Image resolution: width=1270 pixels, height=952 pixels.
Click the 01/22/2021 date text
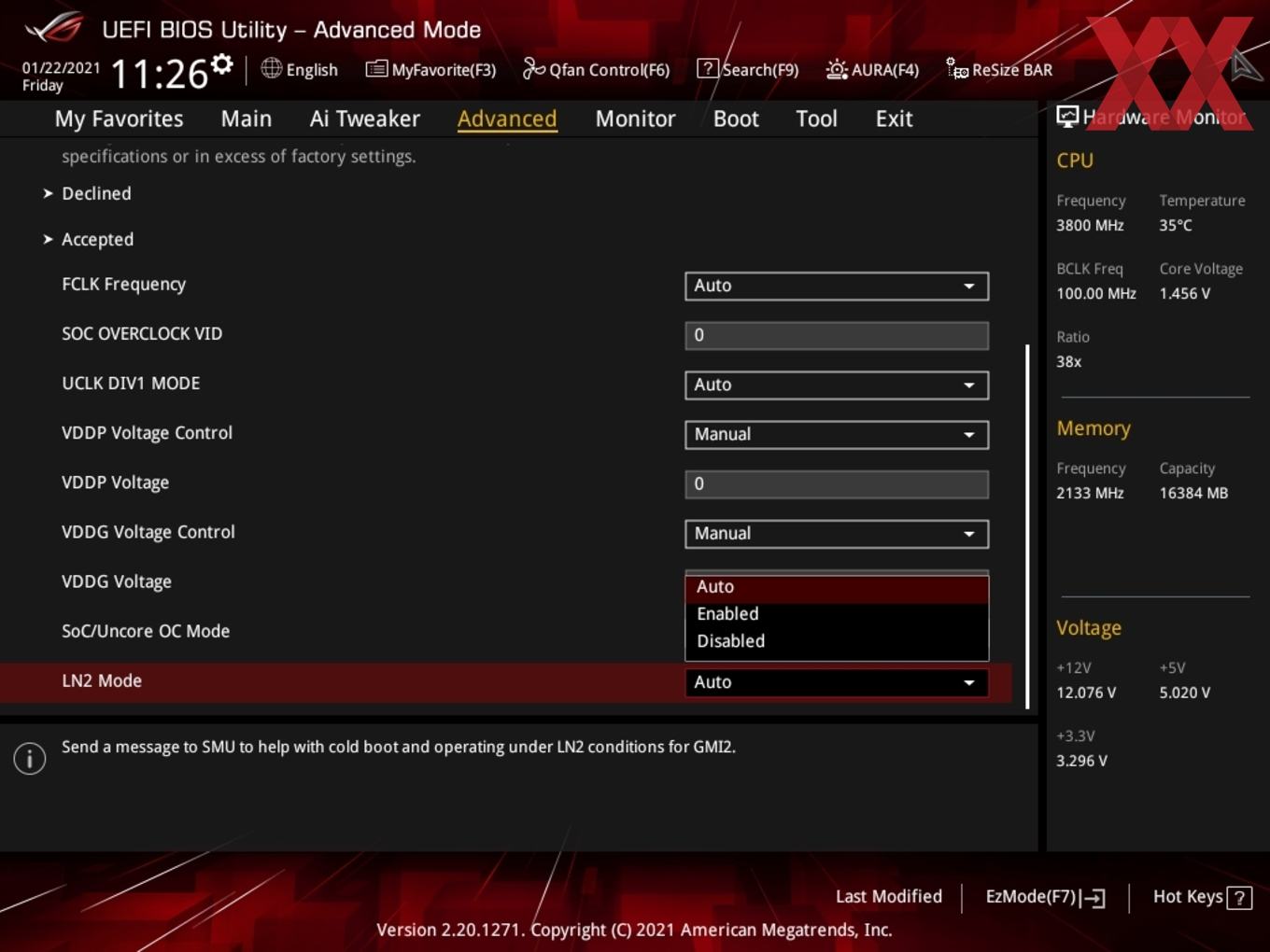click(61, 67)
